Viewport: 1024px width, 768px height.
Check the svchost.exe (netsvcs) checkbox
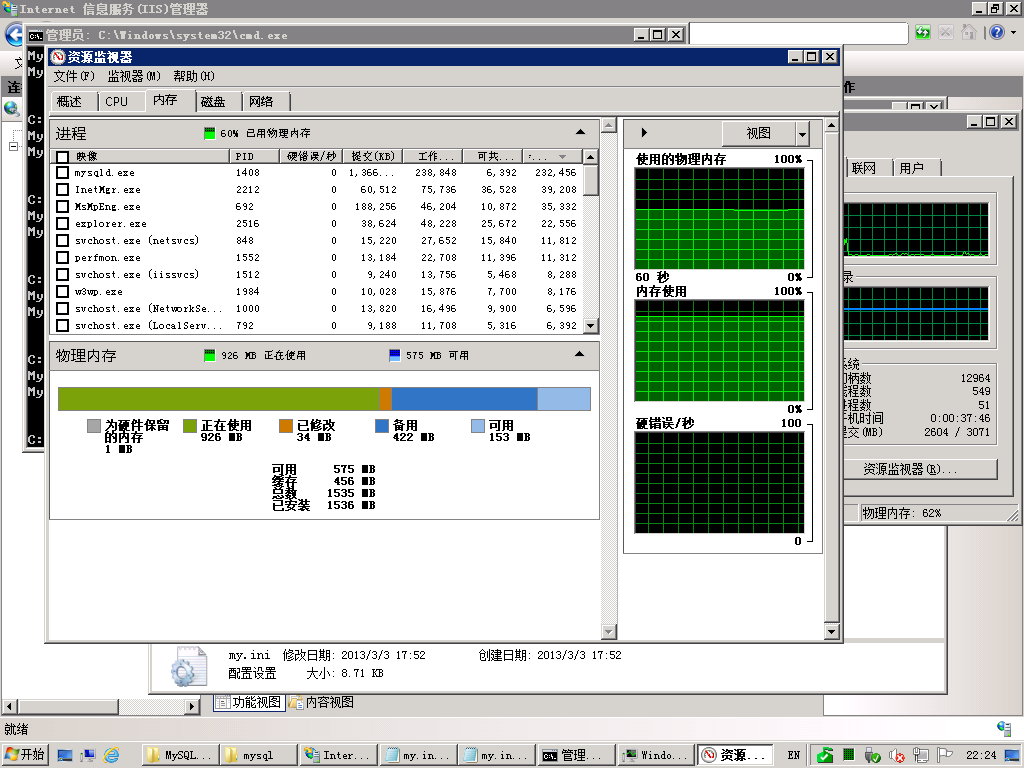pyautogui.click(x=63, y=241)
